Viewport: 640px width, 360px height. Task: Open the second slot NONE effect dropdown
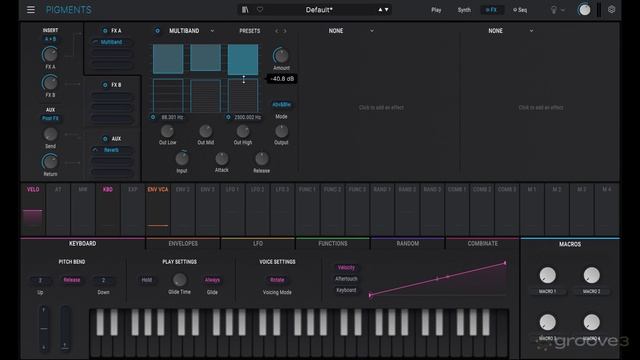tap(351, 31)
